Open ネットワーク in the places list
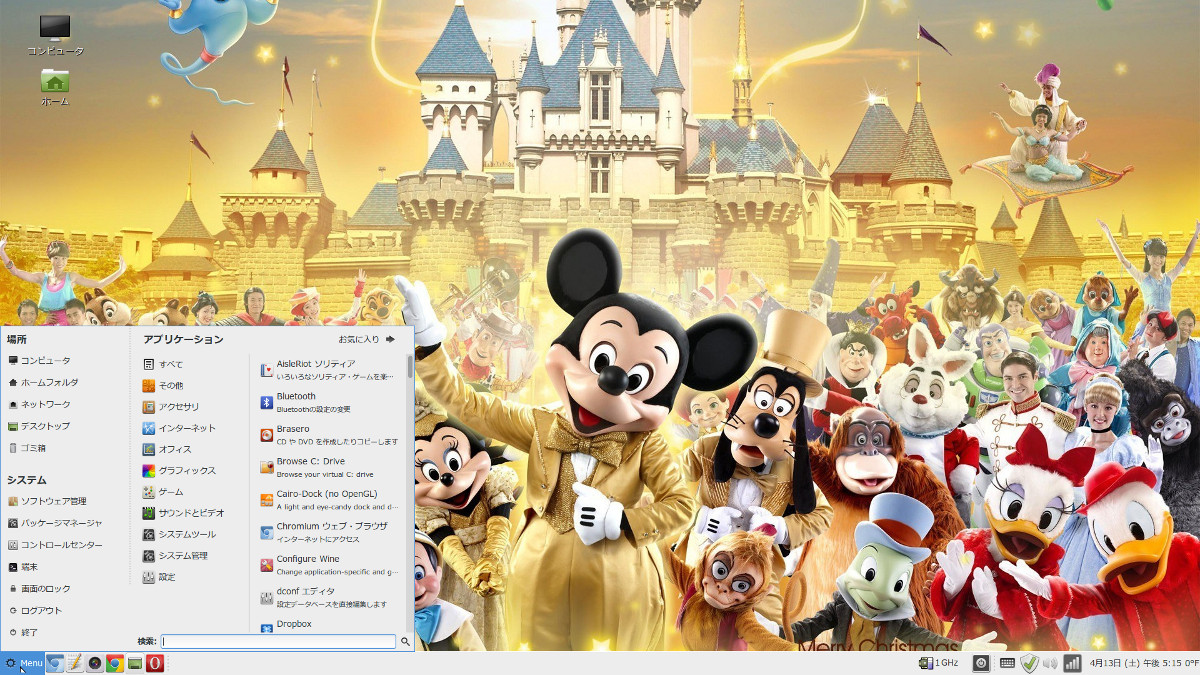The width and height of the screenshot is (1200, 675). point(40,404)
